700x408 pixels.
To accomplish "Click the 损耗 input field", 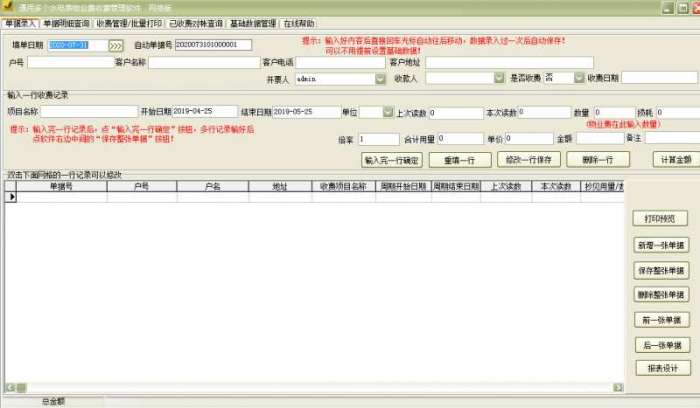I will (x=678, y=112).
